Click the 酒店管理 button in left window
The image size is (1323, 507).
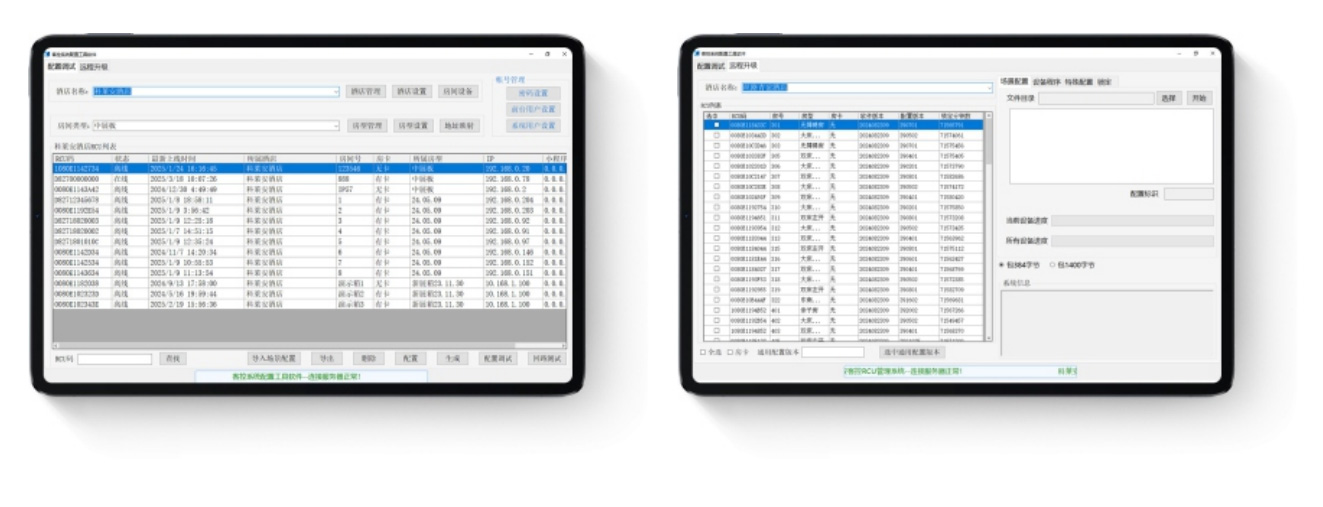click(x=365, y=91)
